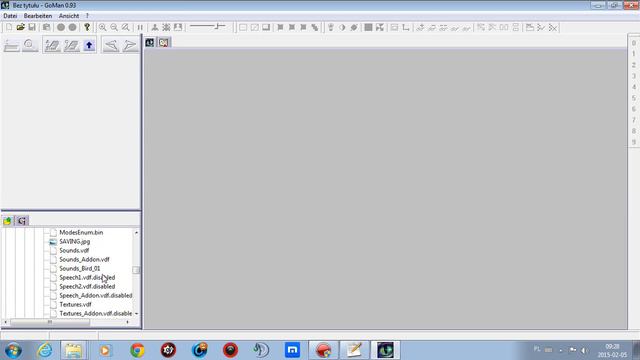
Task: Open File Explorer from taskbar
Action: click(73, 350)
